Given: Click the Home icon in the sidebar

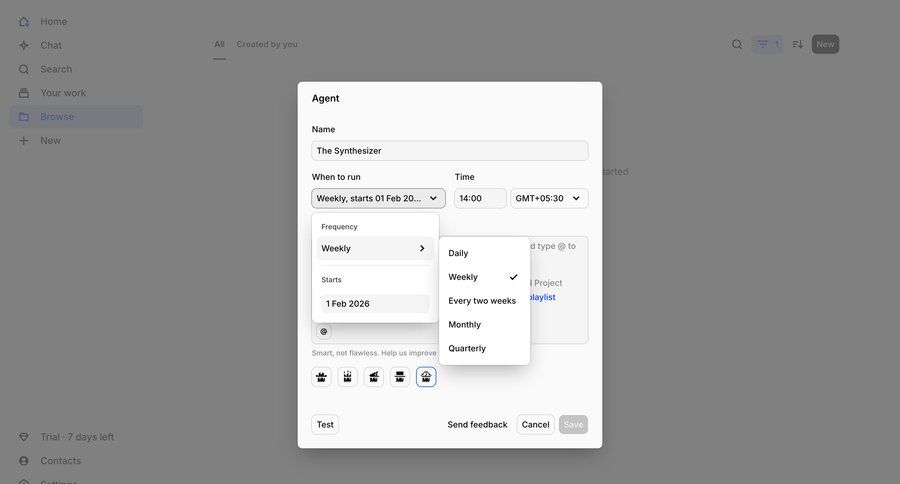Looking at the screenshot, I should (x=24, y=22).
